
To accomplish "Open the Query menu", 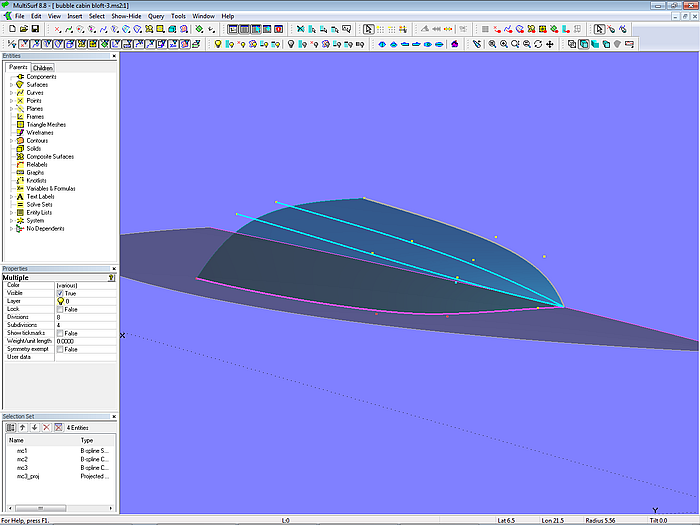I will (x=156, y=17).
